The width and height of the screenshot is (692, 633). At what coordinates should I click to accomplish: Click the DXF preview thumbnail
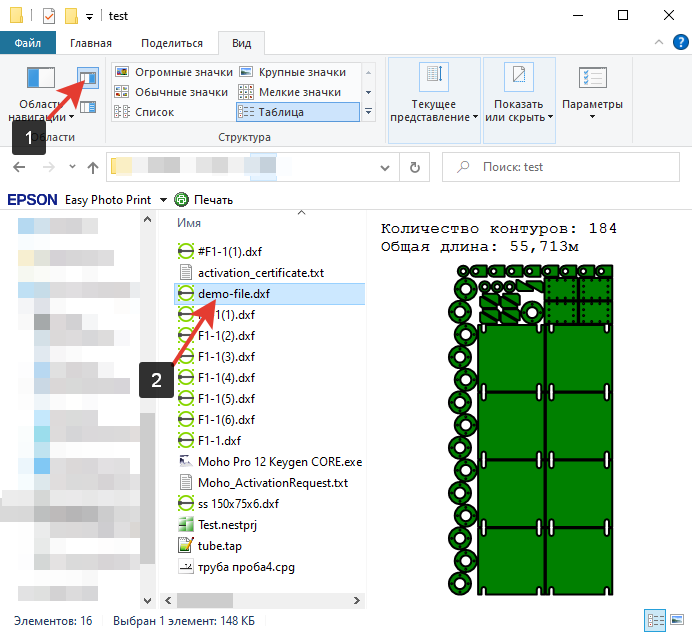click(x=531, y=430)
